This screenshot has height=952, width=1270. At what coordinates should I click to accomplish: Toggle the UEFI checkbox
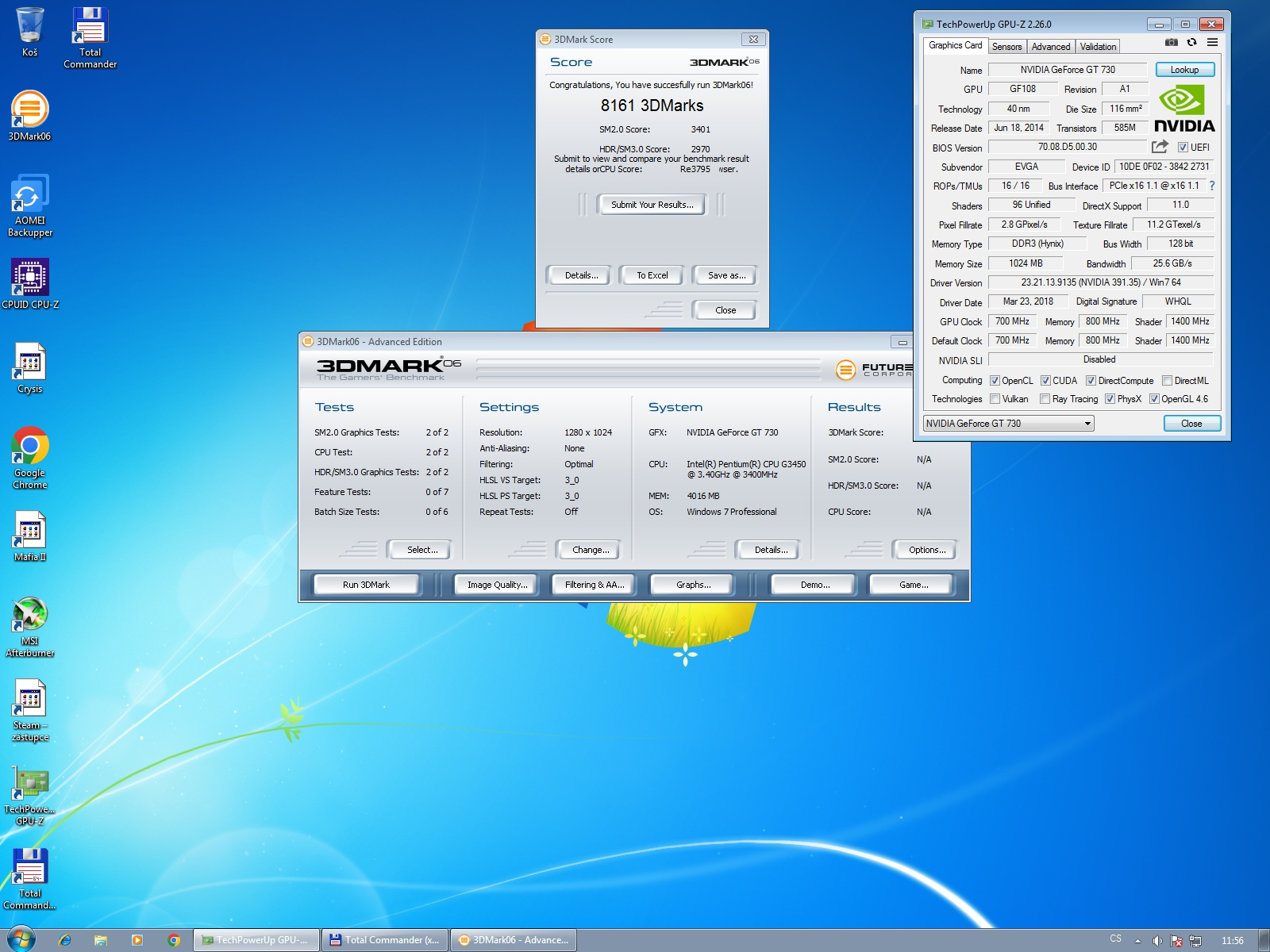point(1183,148)
